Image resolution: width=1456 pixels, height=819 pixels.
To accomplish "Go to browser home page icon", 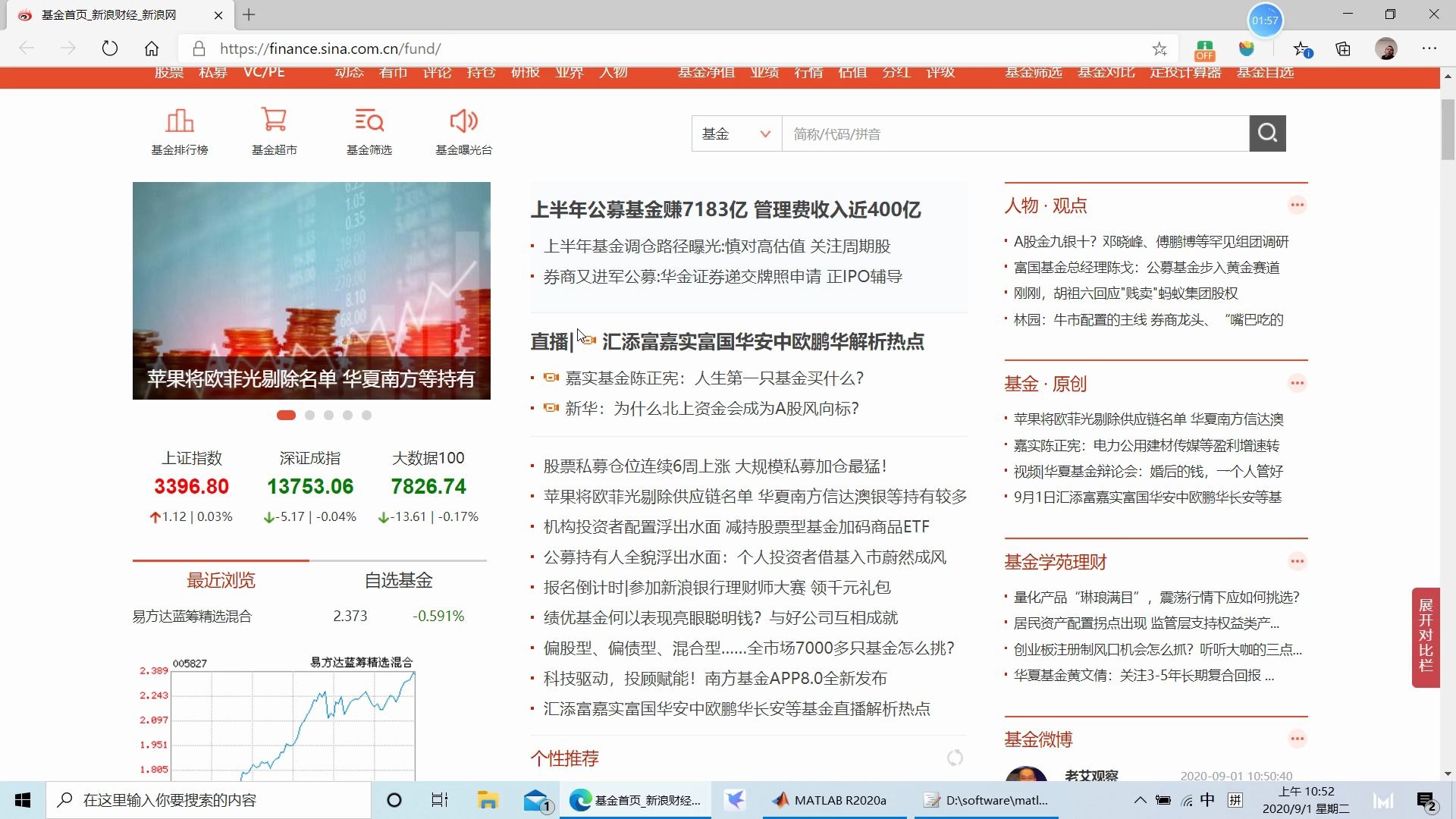I will tap(152, 49).
